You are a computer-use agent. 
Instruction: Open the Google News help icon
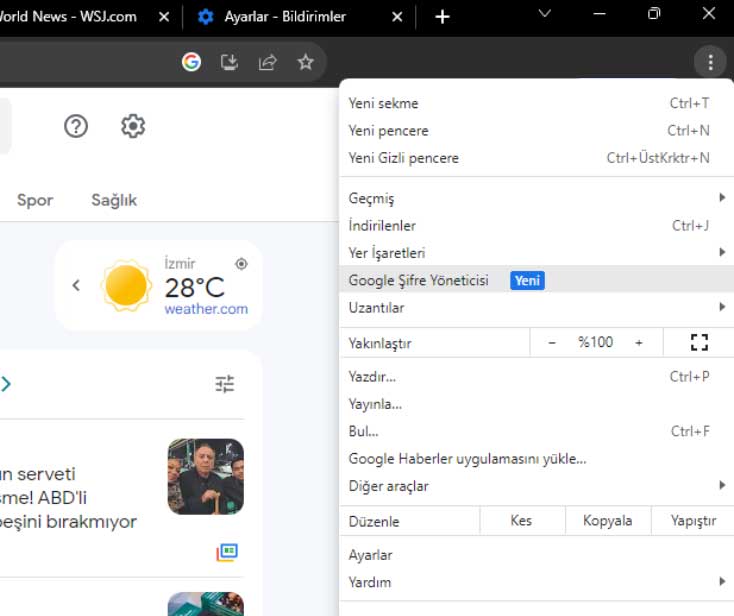pyautogui.click(x=76, y=126)
